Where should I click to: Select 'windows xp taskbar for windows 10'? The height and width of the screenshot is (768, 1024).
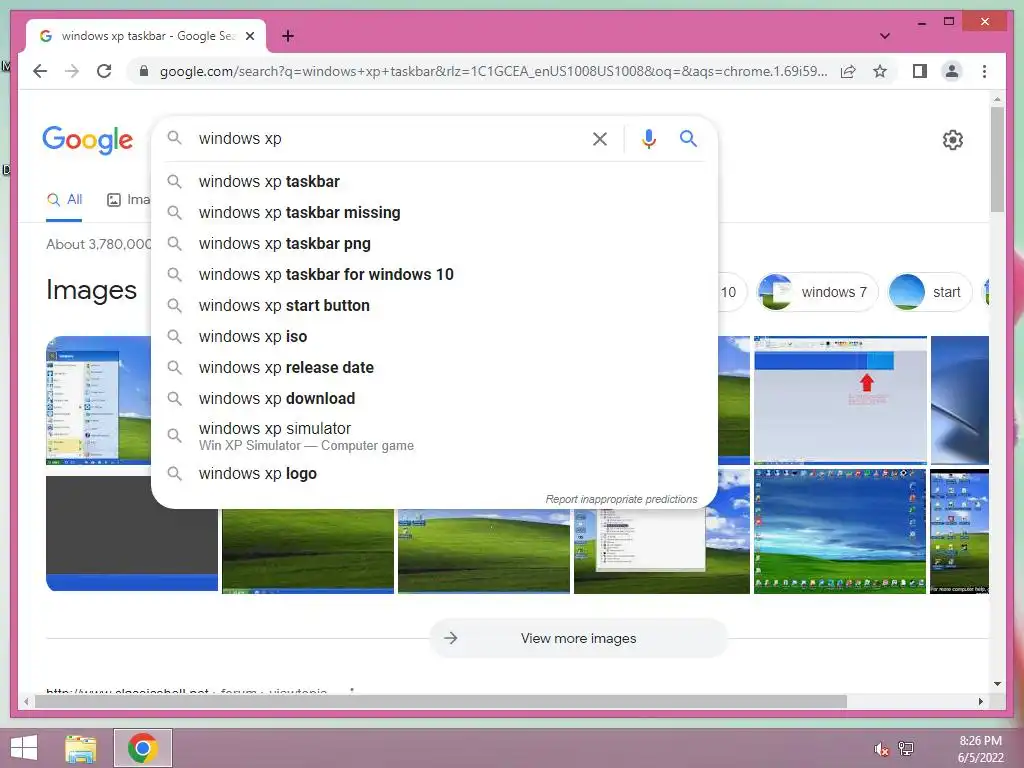point(434,274)
